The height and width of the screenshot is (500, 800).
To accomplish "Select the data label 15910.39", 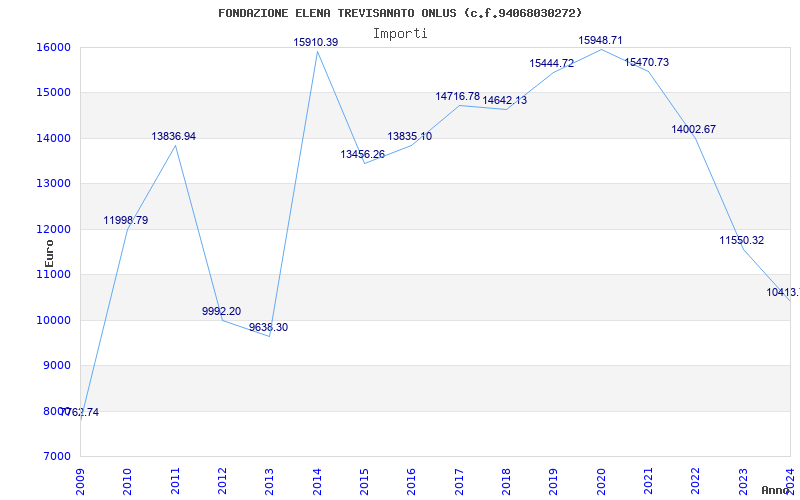I will point(315,42).
